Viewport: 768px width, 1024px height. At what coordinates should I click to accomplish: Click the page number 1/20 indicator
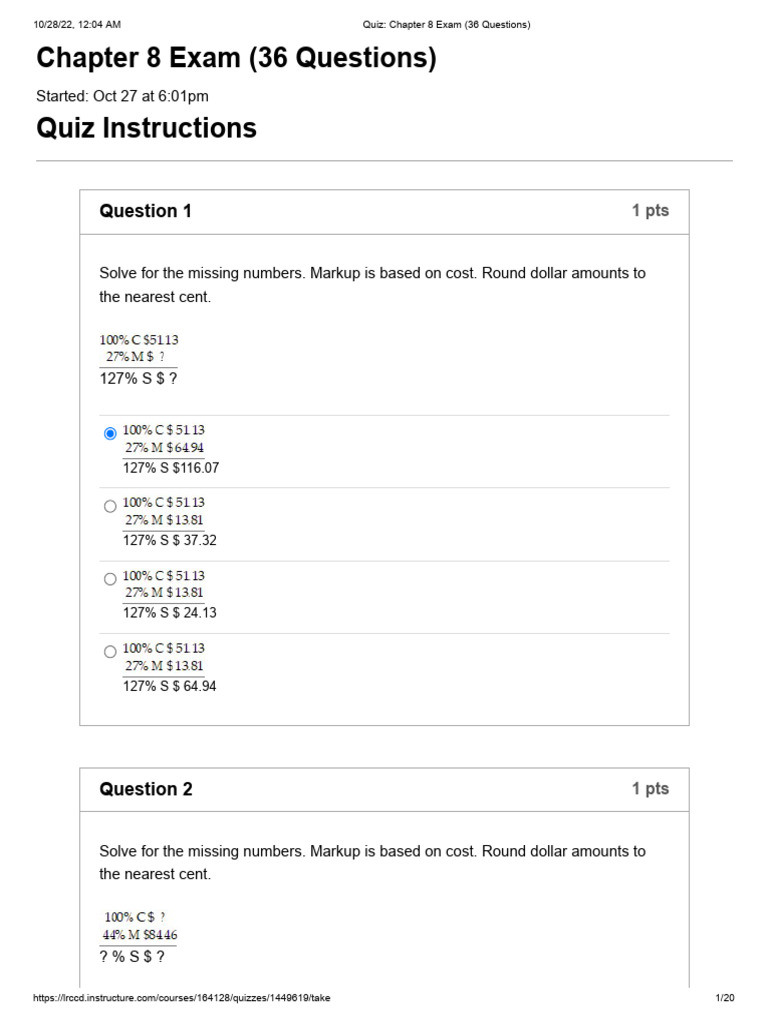point(725,998)
